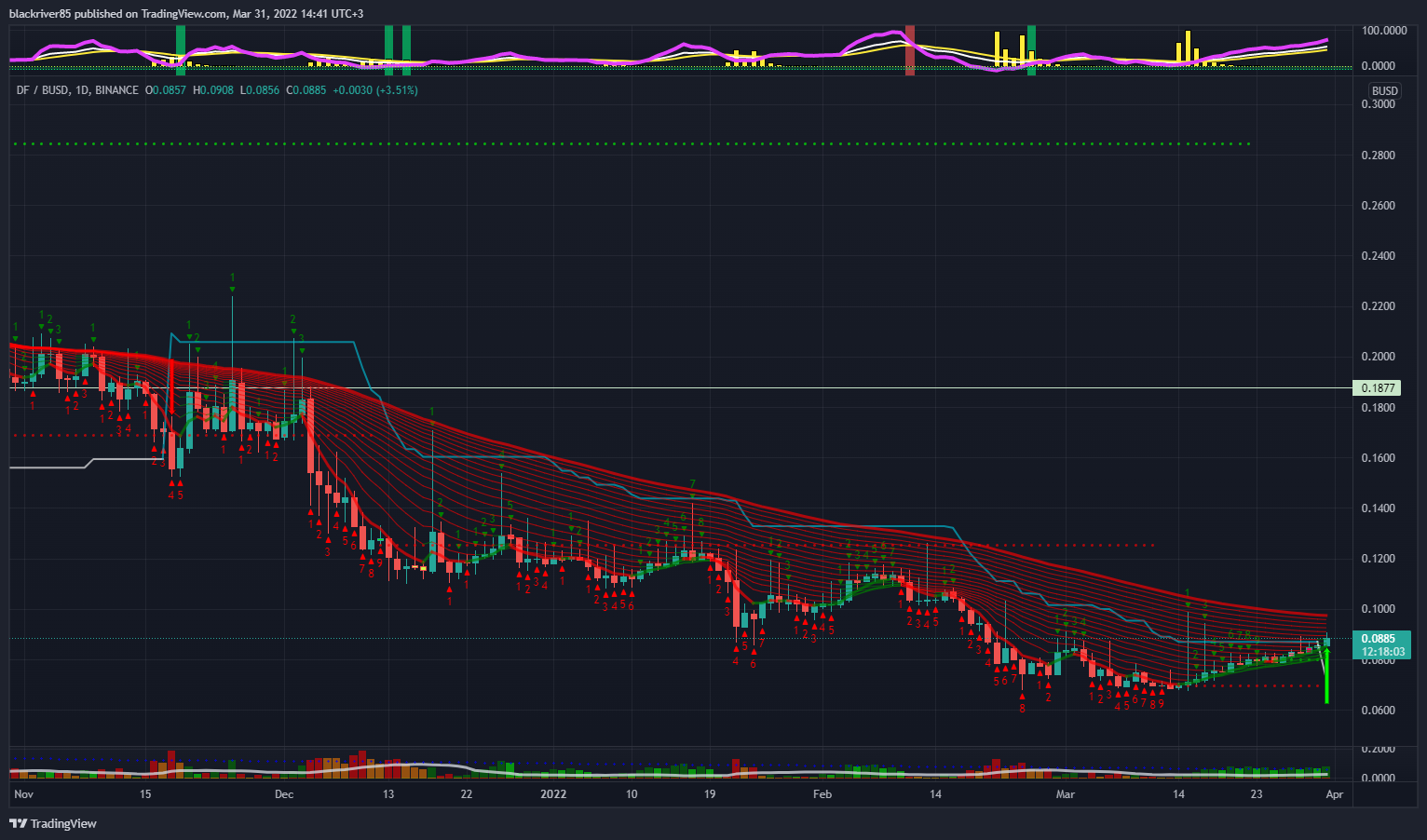
Task: Click the 2022 label on the time axis
Action: pos(553,794)
